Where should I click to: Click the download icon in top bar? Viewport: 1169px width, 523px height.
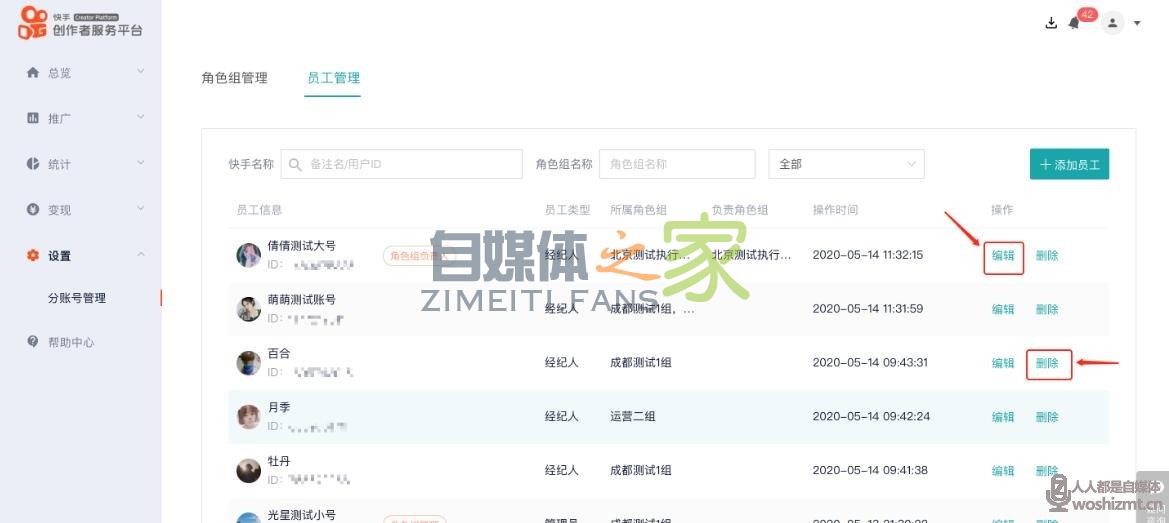tap(1051, 23)
